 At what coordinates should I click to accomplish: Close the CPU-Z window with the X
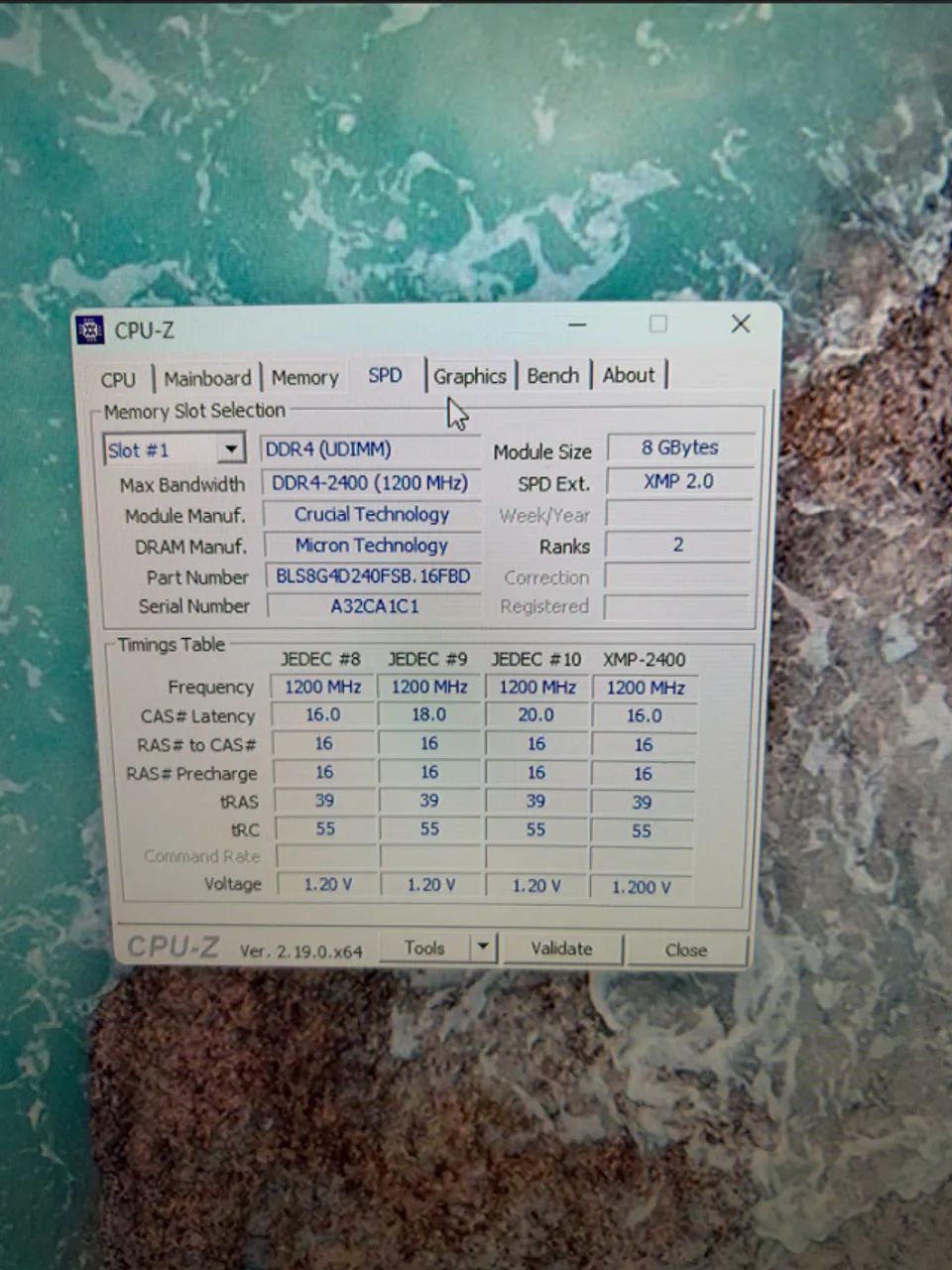click(x=740, y=323)
